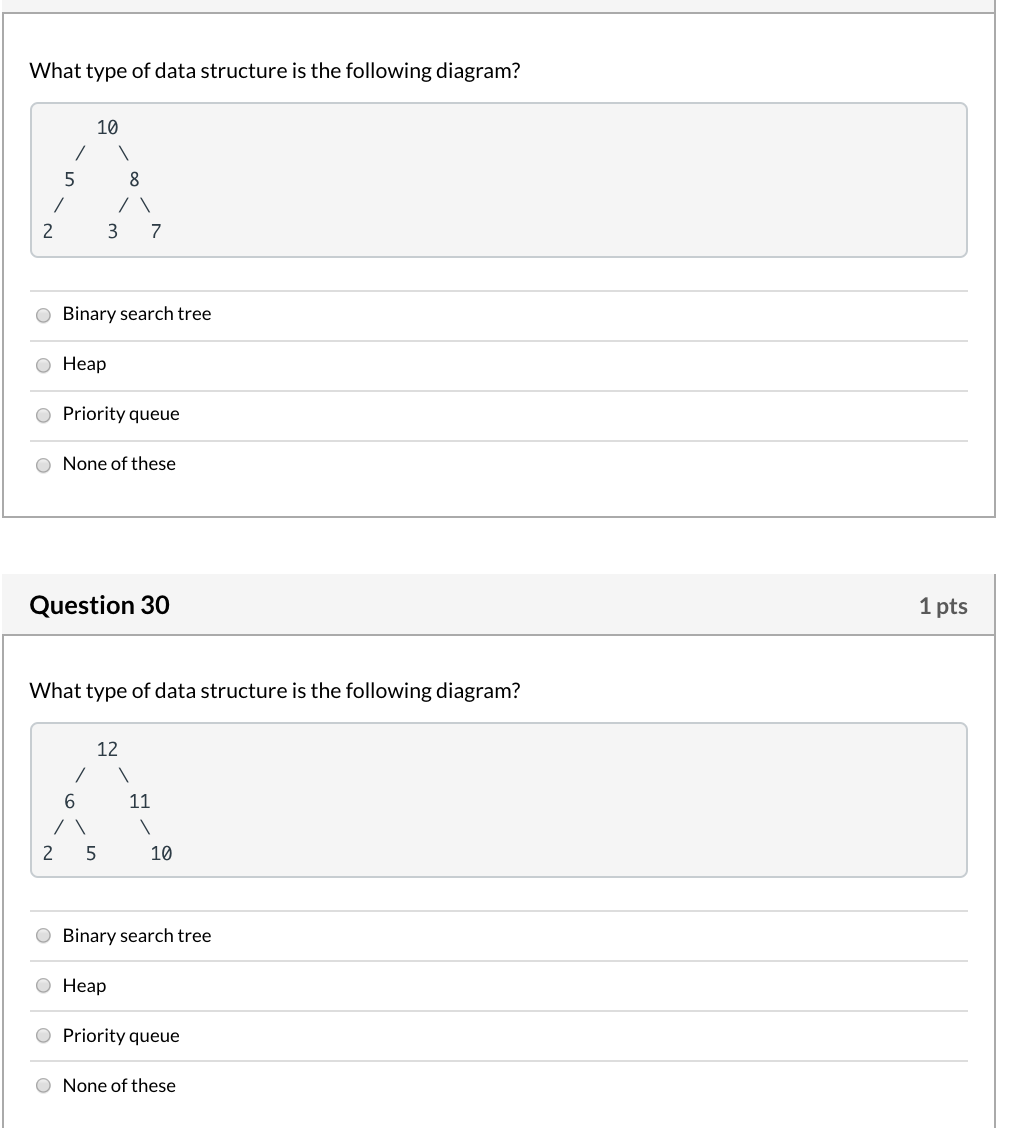Select None of these for the first question
This screenshot has height=1128, width=1022.
[x=43, y=464]
